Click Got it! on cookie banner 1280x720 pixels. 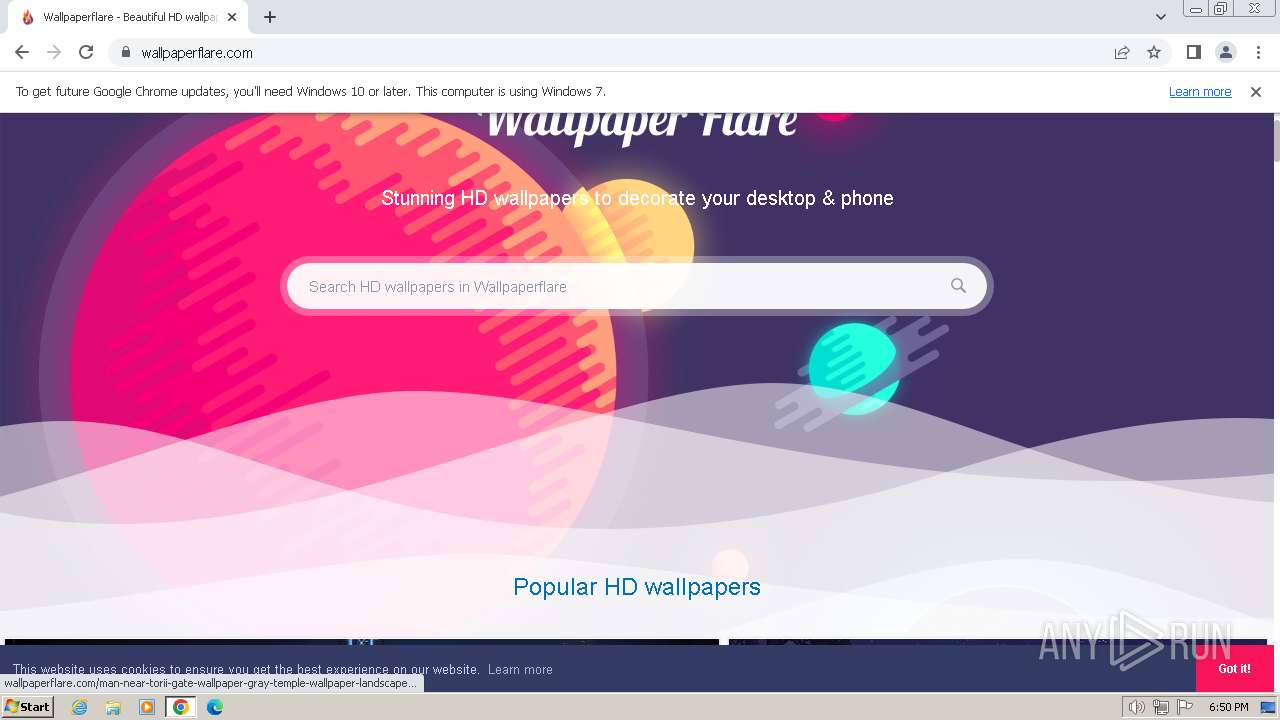[x=1235, y=668]
